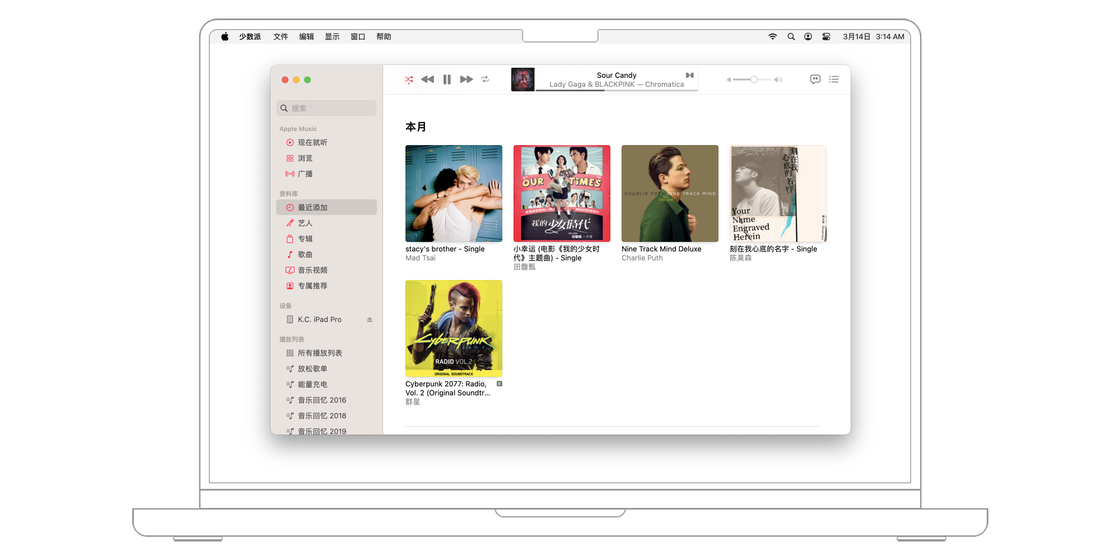Click the 'Nine Track Mind Deluxe' title
Screen dimensions: 1120x560
pos(661,249)
